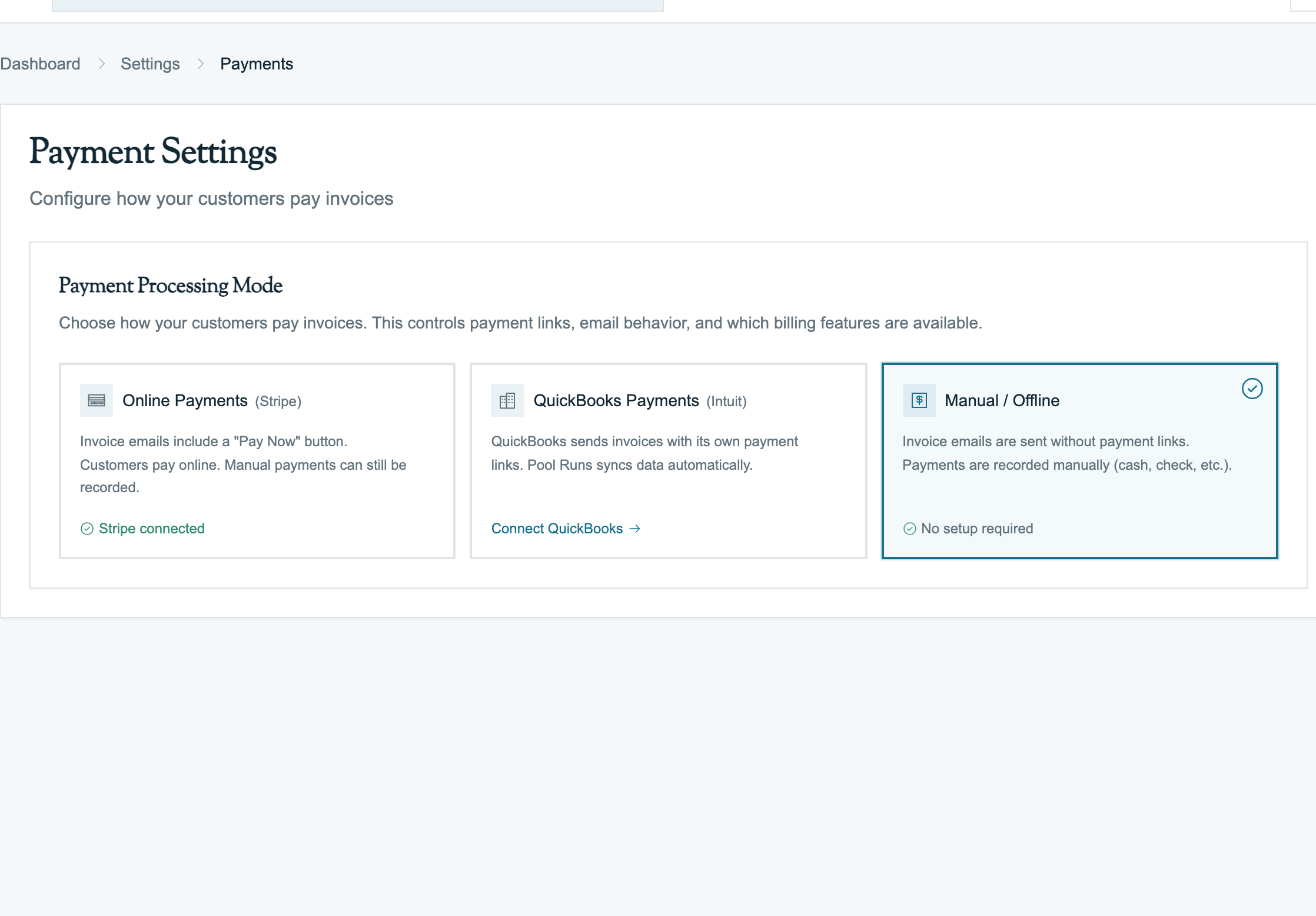Click the 'Choose how your customers pay invoices' description
Viewport: 1316px width, 916px height.
pyautogui.click(x=520, y=323)
